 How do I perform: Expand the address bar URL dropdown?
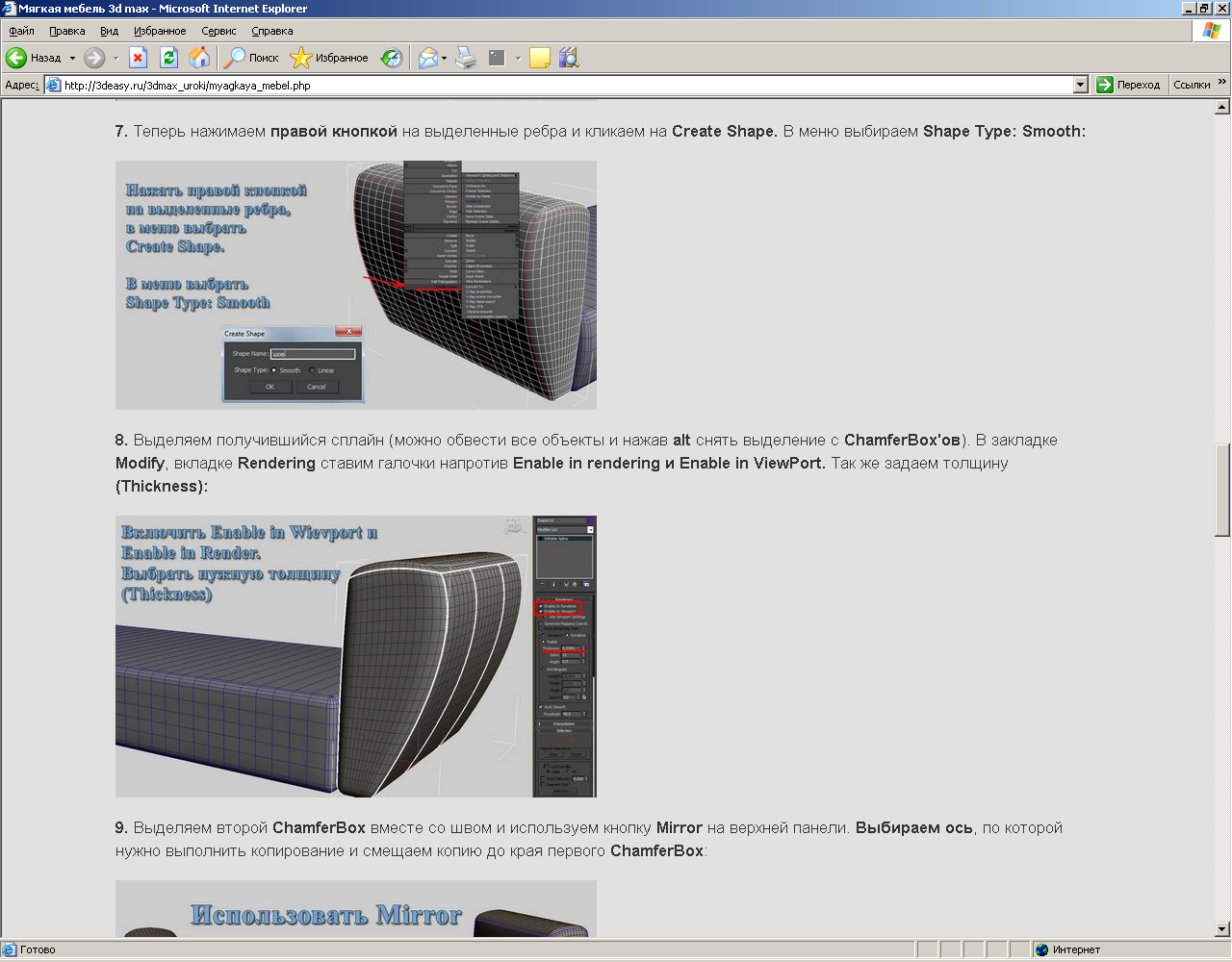tap(1080, 85)
